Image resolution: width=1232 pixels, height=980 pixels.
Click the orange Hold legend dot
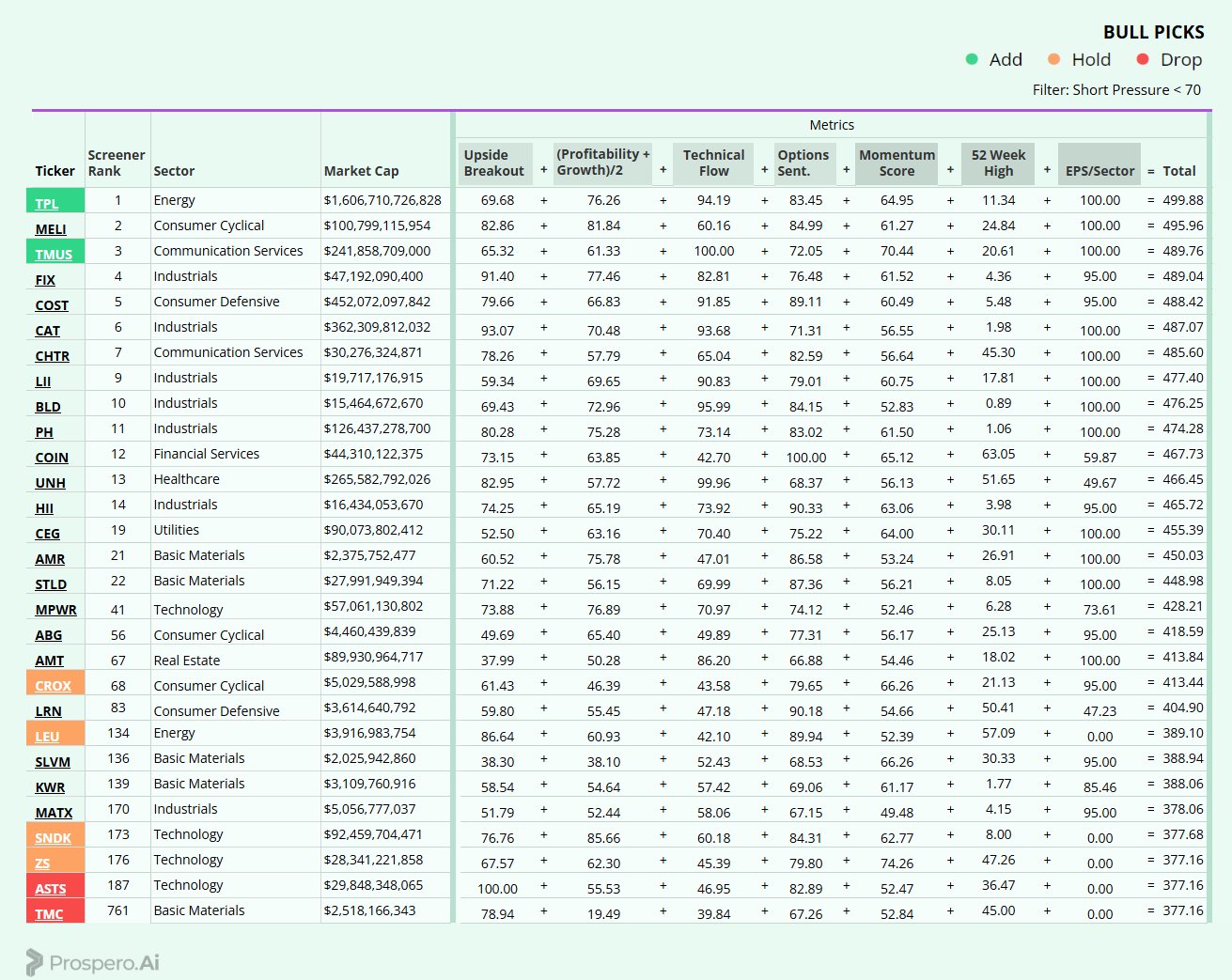[x=1054, y=59]
